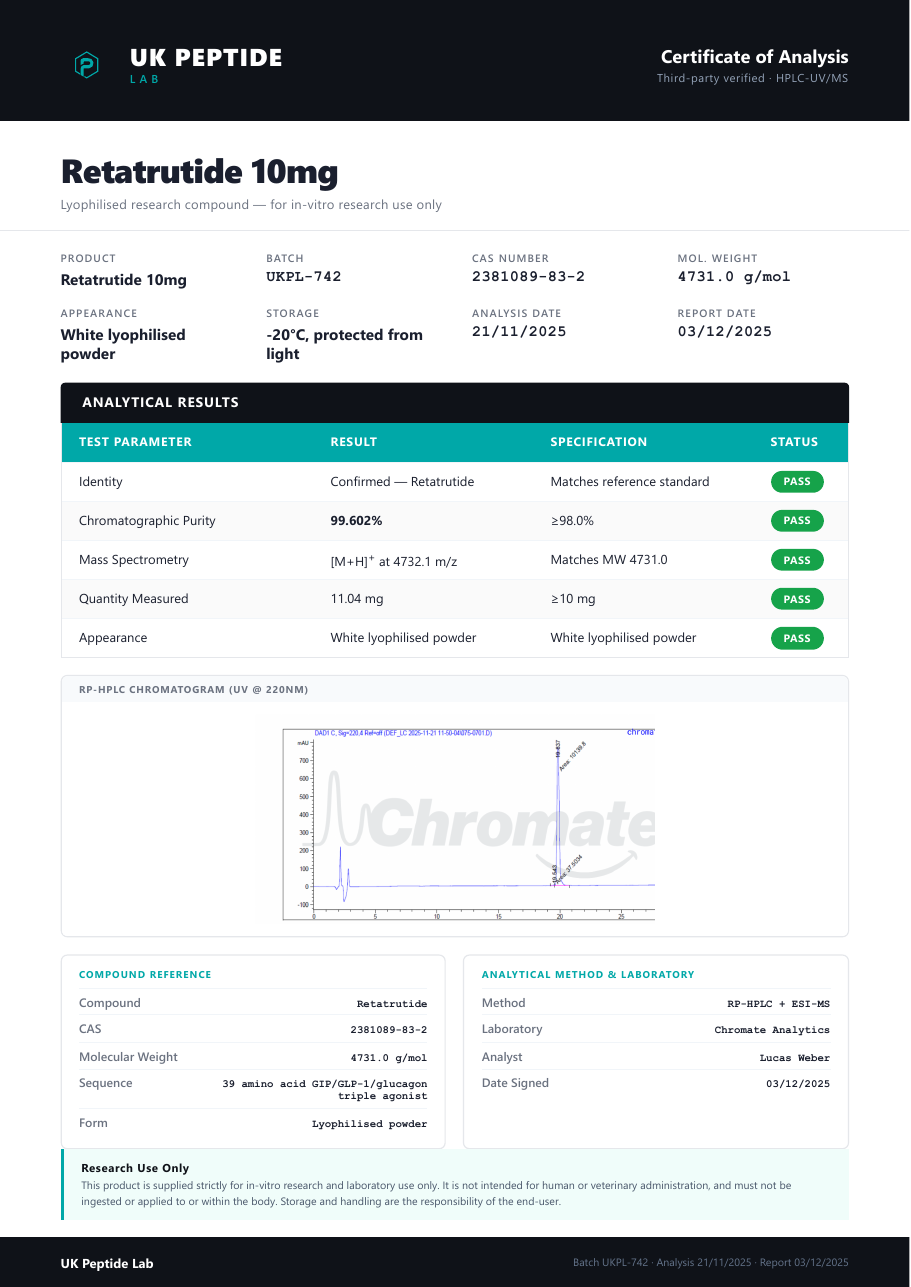This screenshot has width=911, height=1287.
Task: Select CAS value in the Compound Reference card
Action: [x=389, y=1030]
